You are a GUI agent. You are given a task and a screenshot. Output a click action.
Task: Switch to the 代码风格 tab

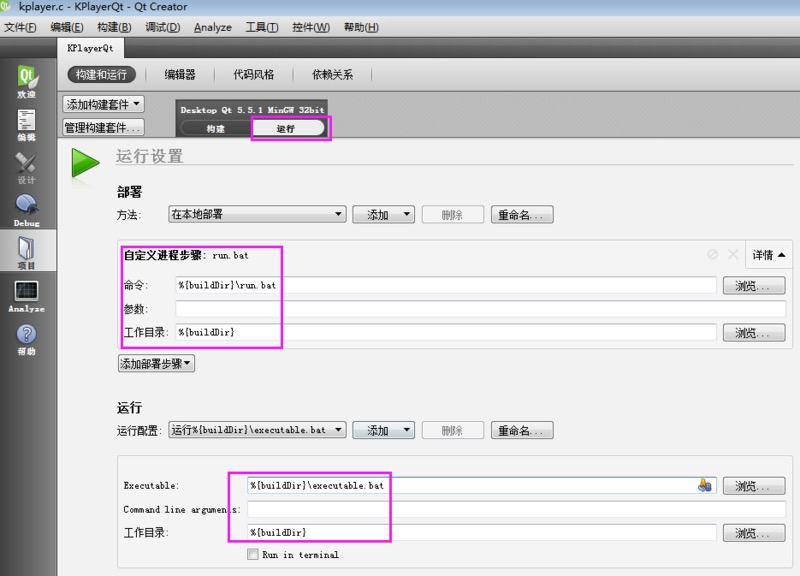[254, 74]
